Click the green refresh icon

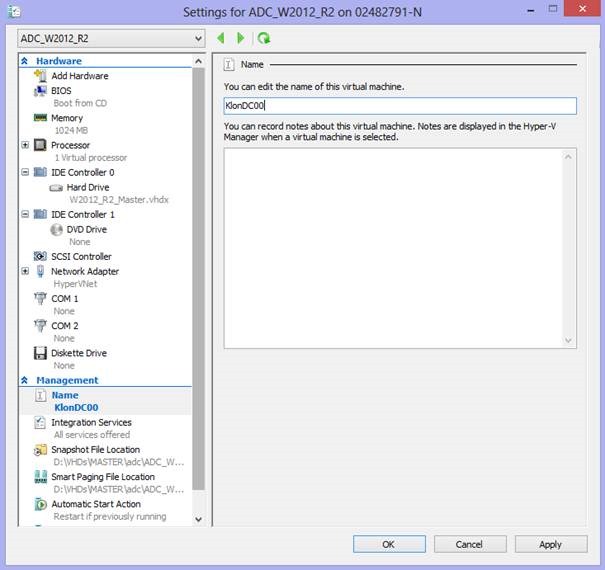click(x=264, y=38)
